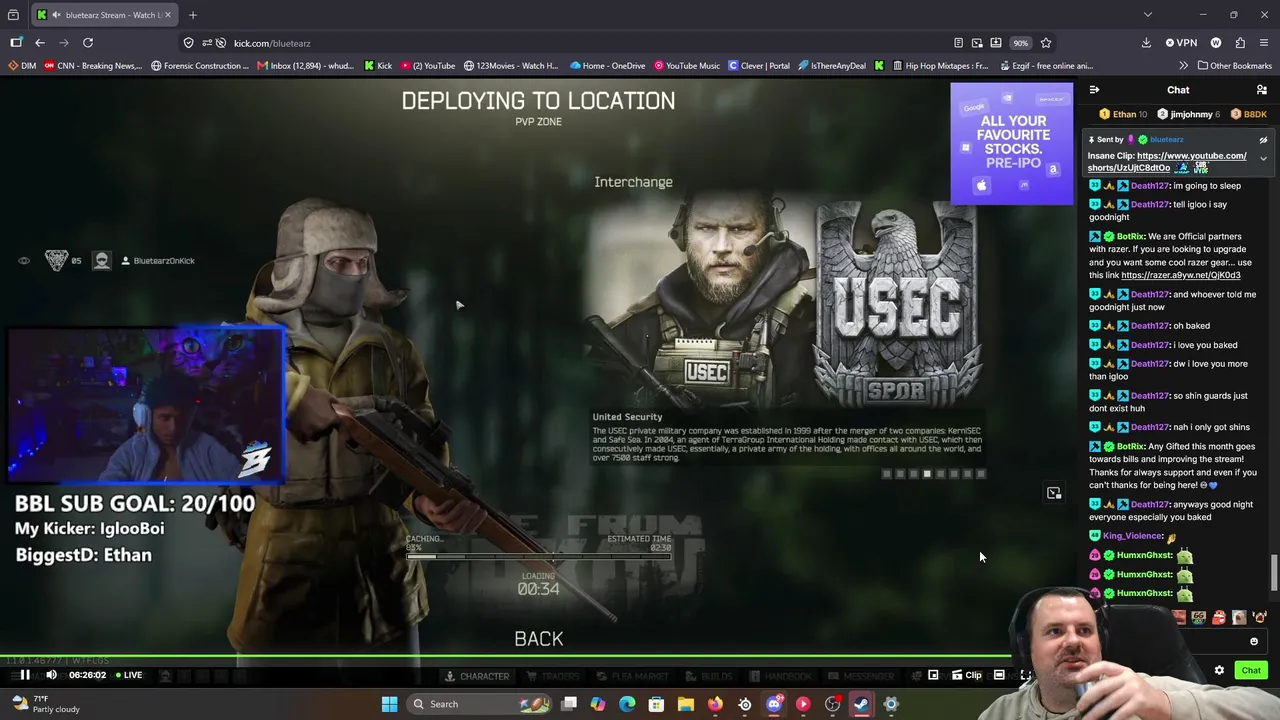
Task: Click the Windows Start button
Action: tap(389, 704)
